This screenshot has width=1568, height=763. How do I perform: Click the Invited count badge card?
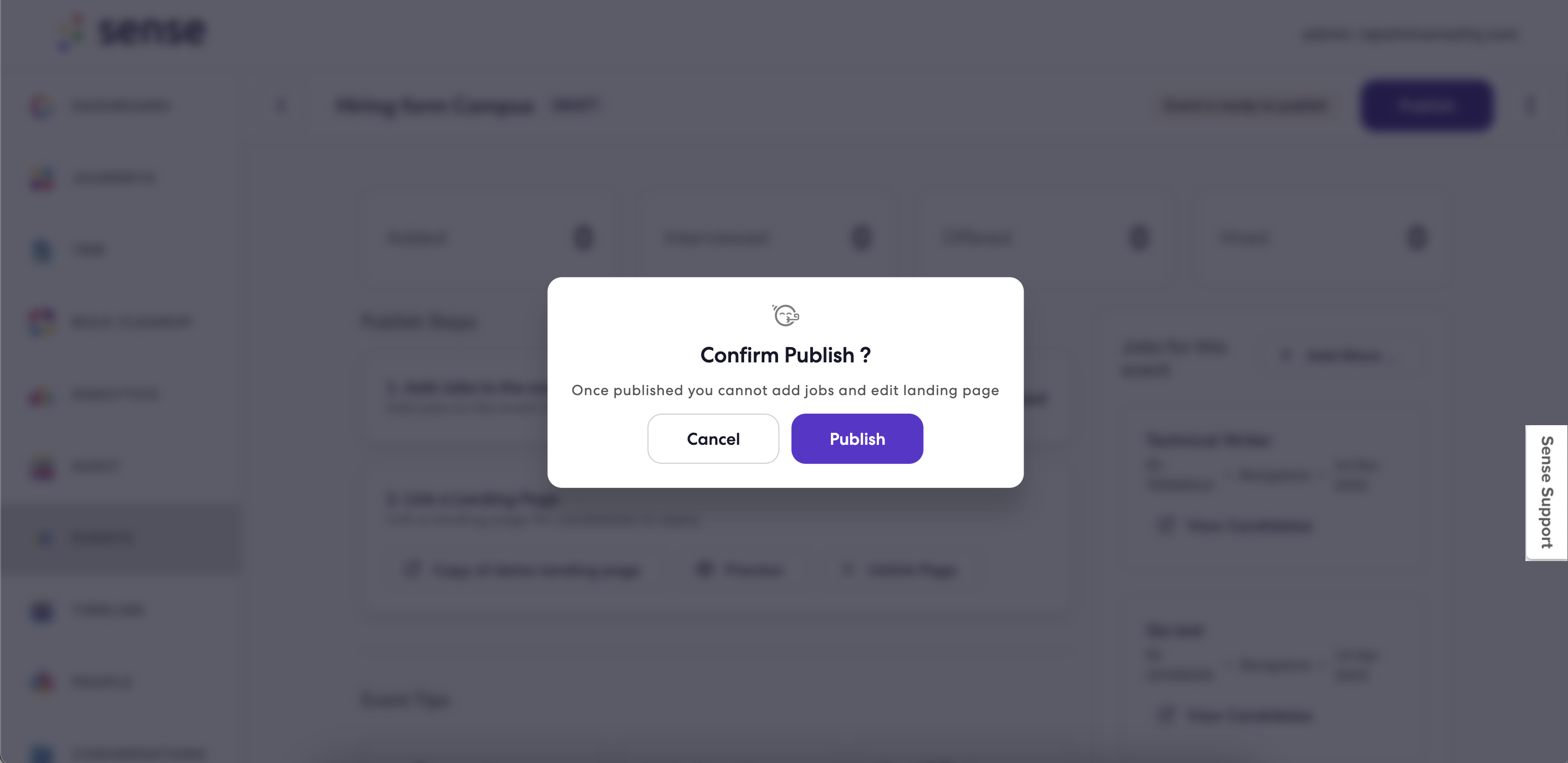coord(489,237)
